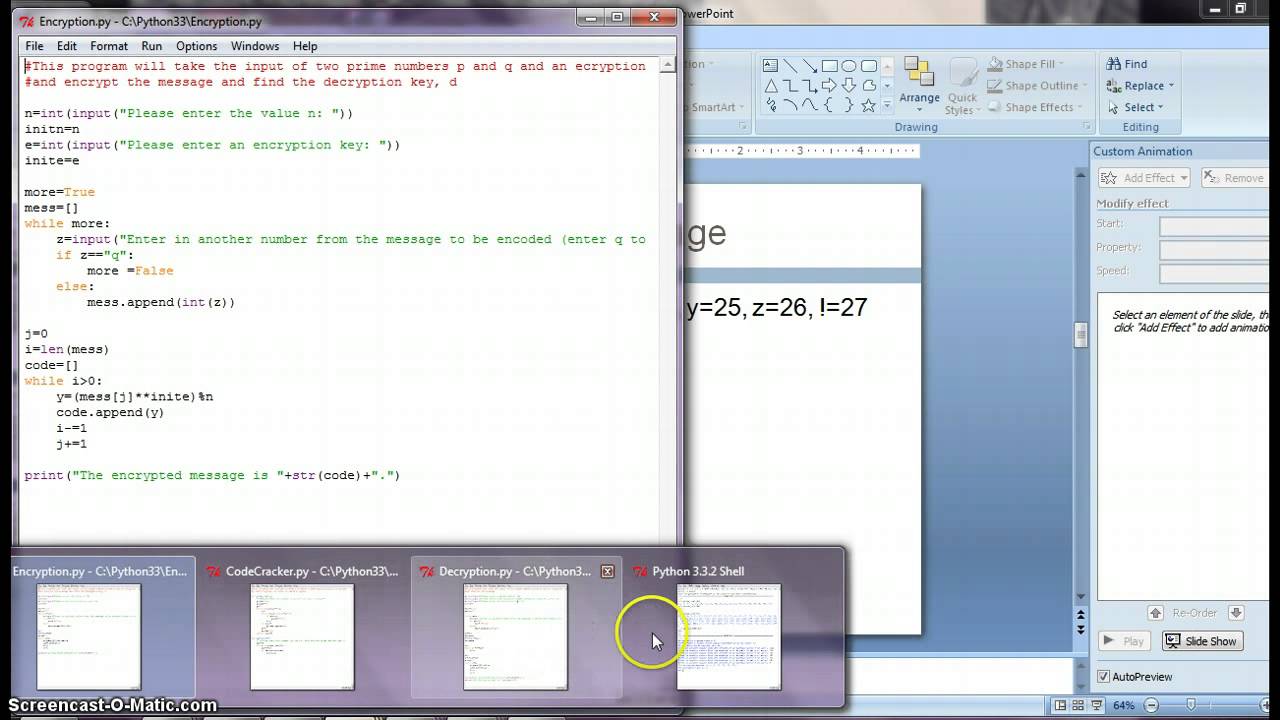Select the isosceles triangle shape

tap(770, 86)
